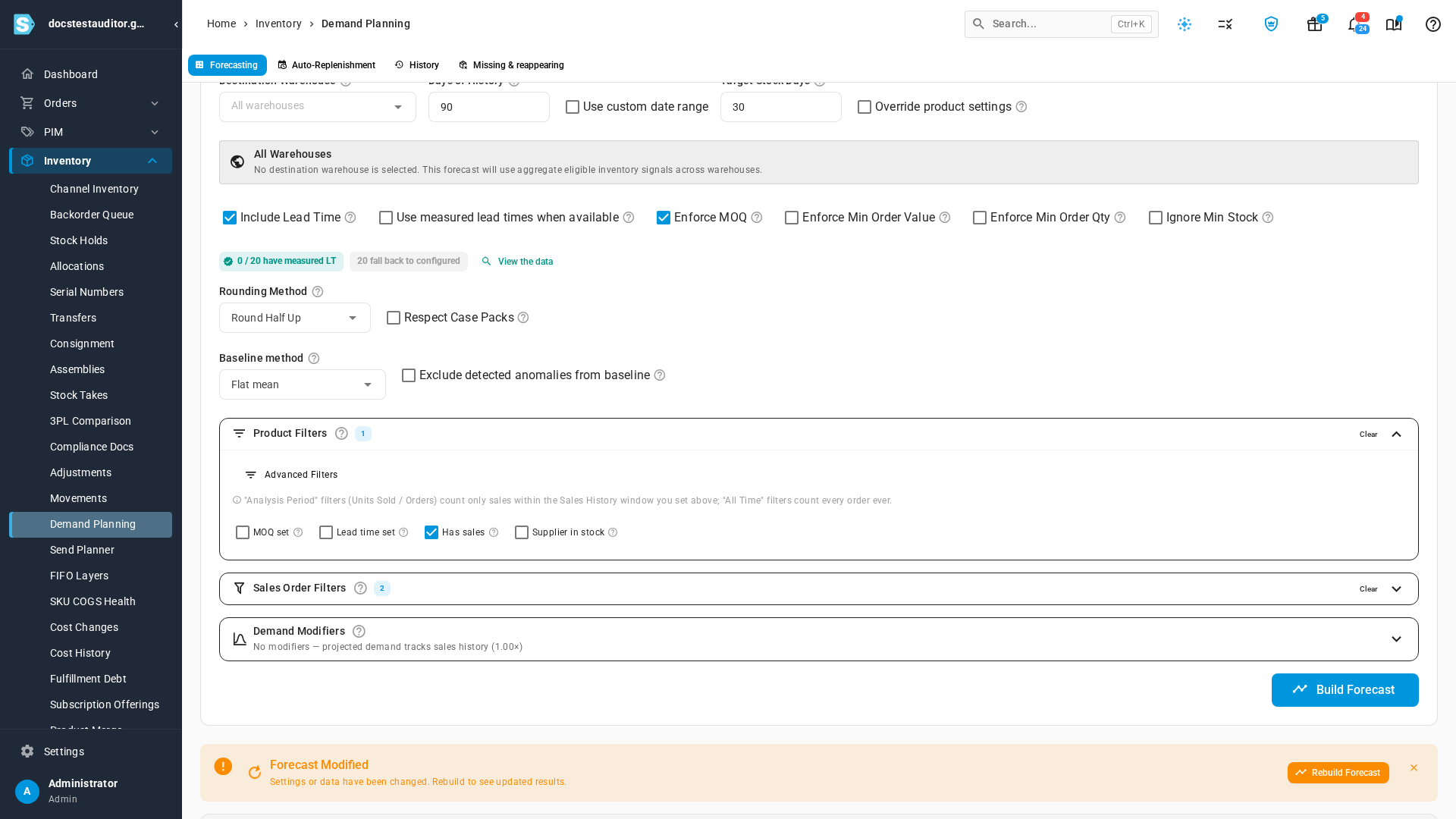Click the Rebuild Forecast button
Viewport: 1456px width, 819px height.
[x=1338, y=773]
